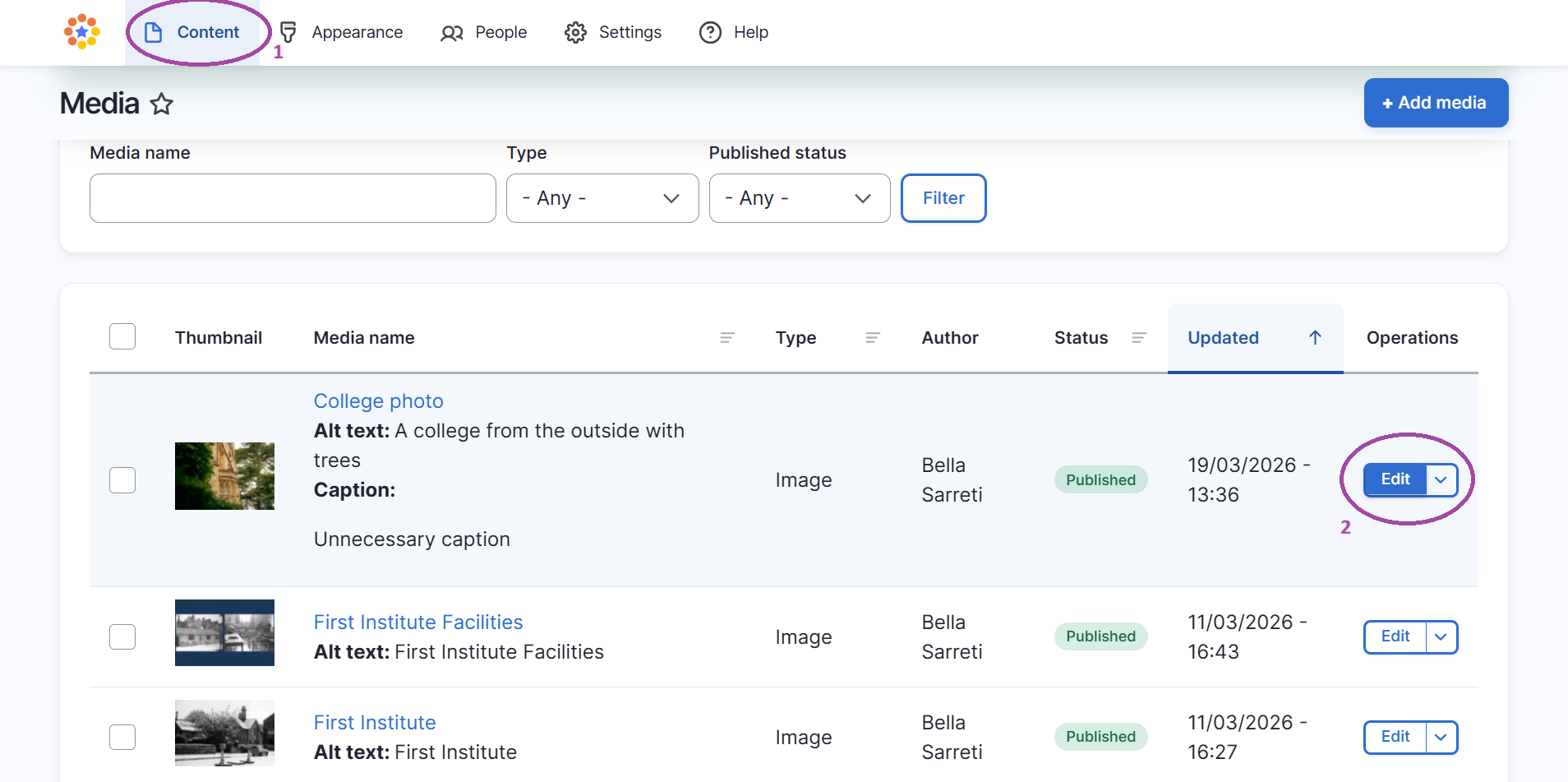Select the Content navigation tab

click(208, 32)
